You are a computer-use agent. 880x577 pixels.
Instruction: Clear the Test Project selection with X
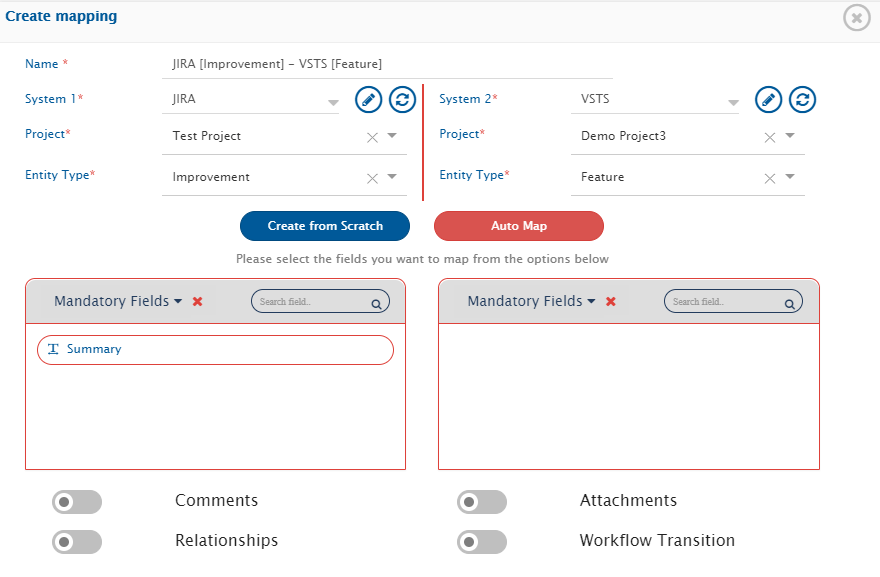tap(372, 137)
